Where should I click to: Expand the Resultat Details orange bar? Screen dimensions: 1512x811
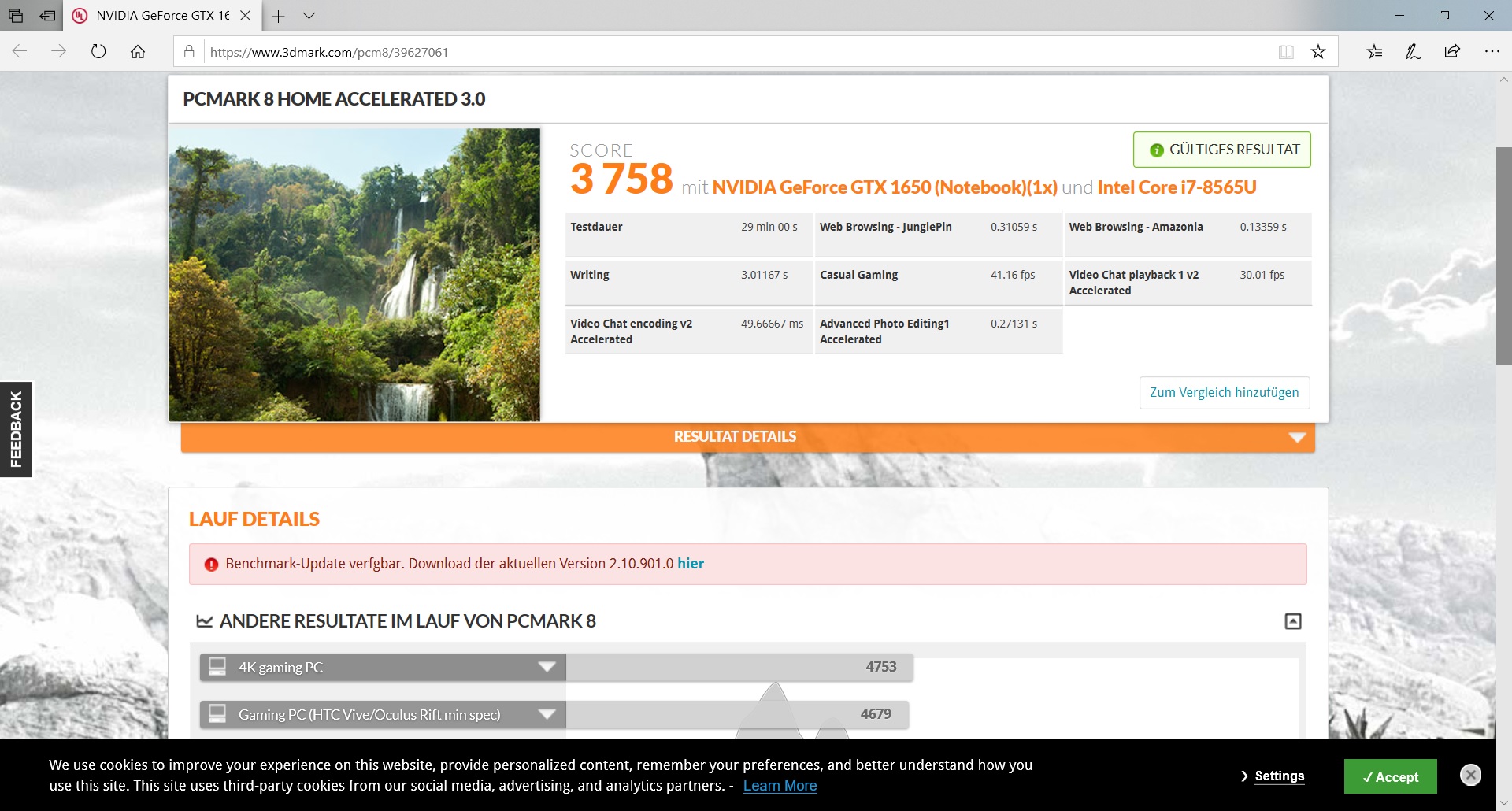coord(748,437)
